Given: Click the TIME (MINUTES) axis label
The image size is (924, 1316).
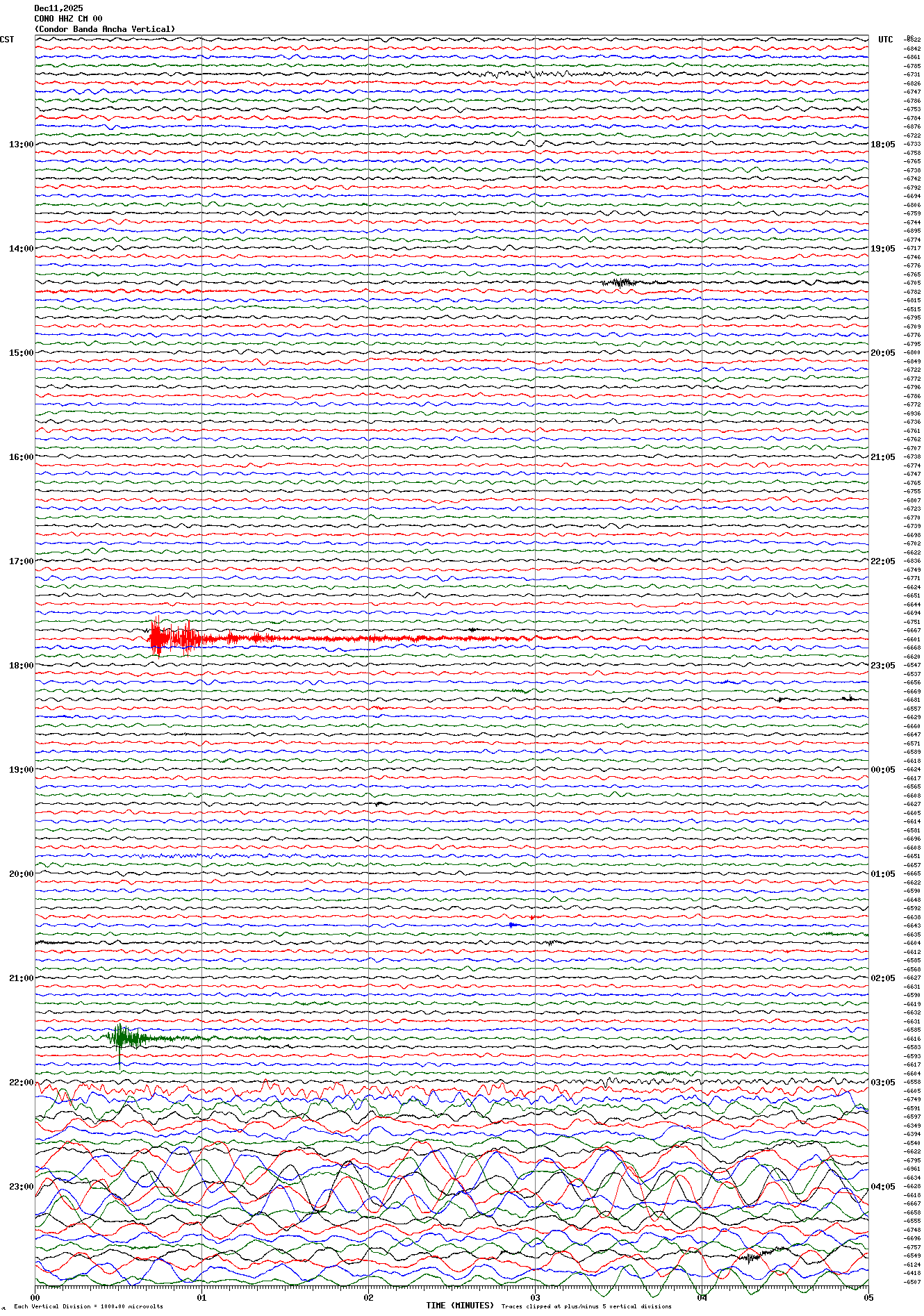Looking at the screenshot, I should pos(460,1306).
